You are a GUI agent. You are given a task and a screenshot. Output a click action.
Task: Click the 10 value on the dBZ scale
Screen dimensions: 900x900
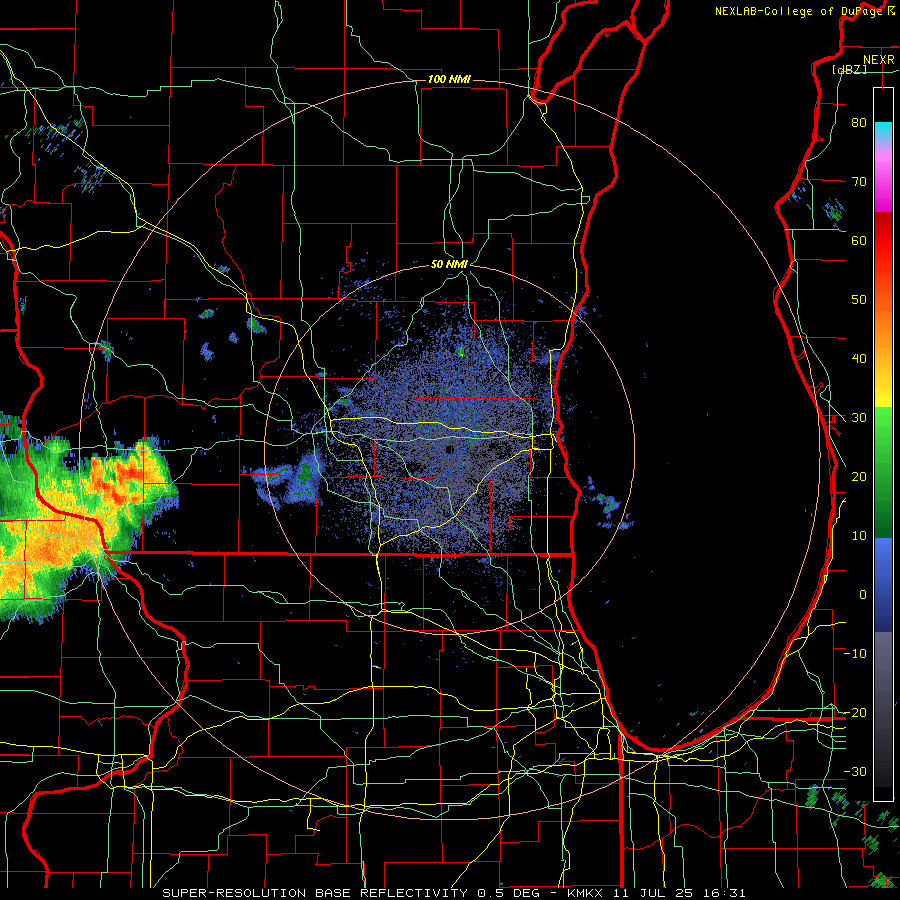pyautogui.click(x=859, y=536)
